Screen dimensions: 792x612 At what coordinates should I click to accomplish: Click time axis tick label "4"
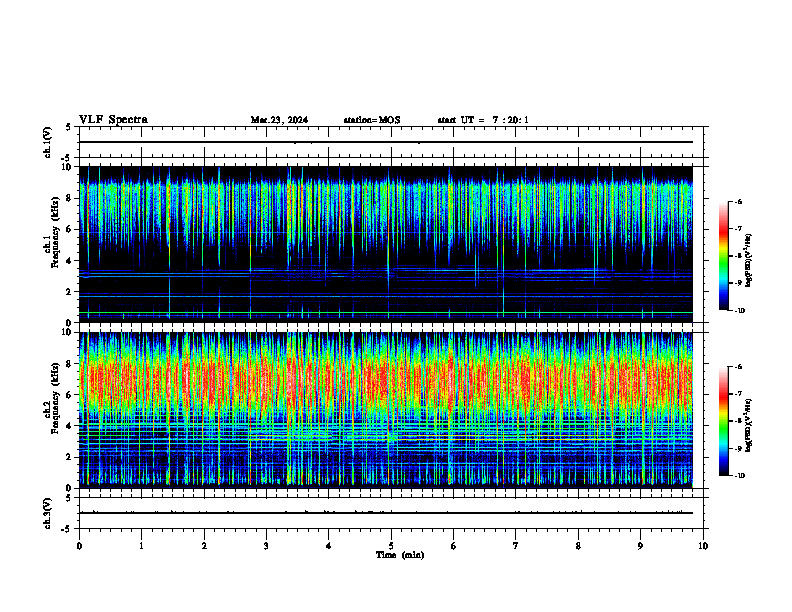tap(328, 546)
